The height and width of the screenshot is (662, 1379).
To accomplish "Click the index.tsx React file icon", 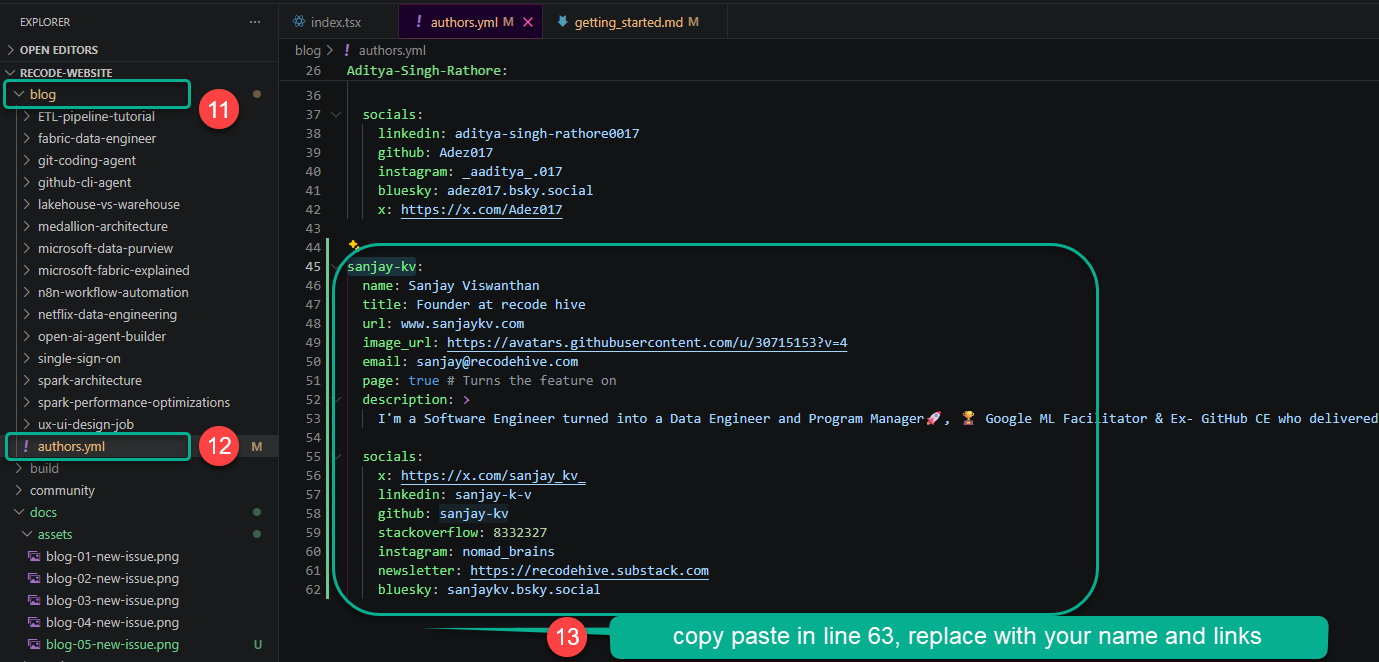I will (x=298, y=22).
